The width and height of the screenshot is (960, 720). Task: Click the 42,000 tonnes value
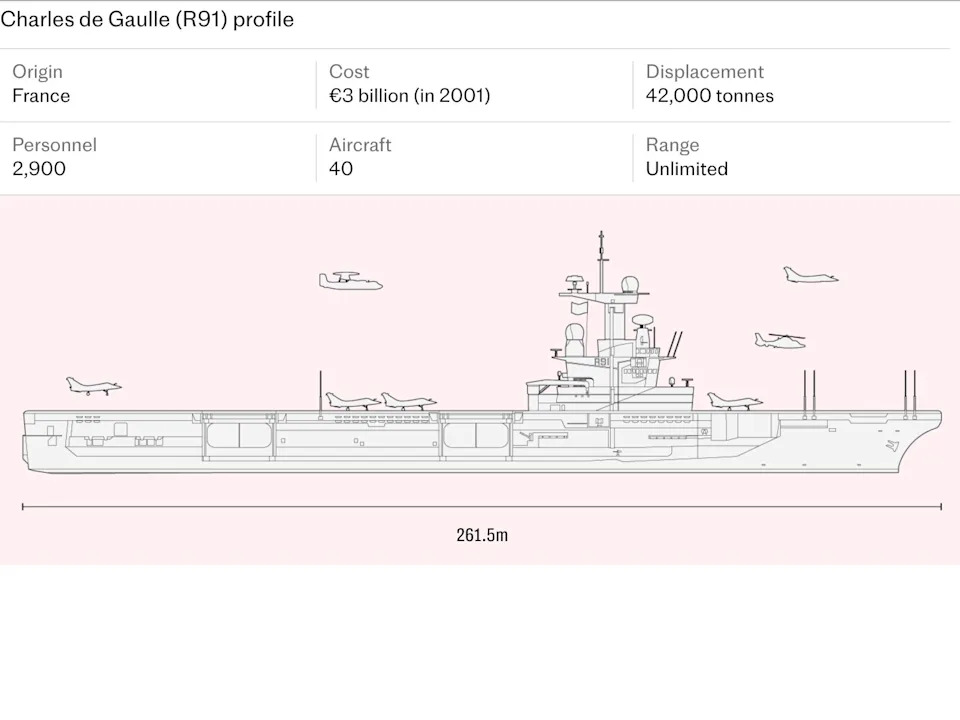coord(710,96)
